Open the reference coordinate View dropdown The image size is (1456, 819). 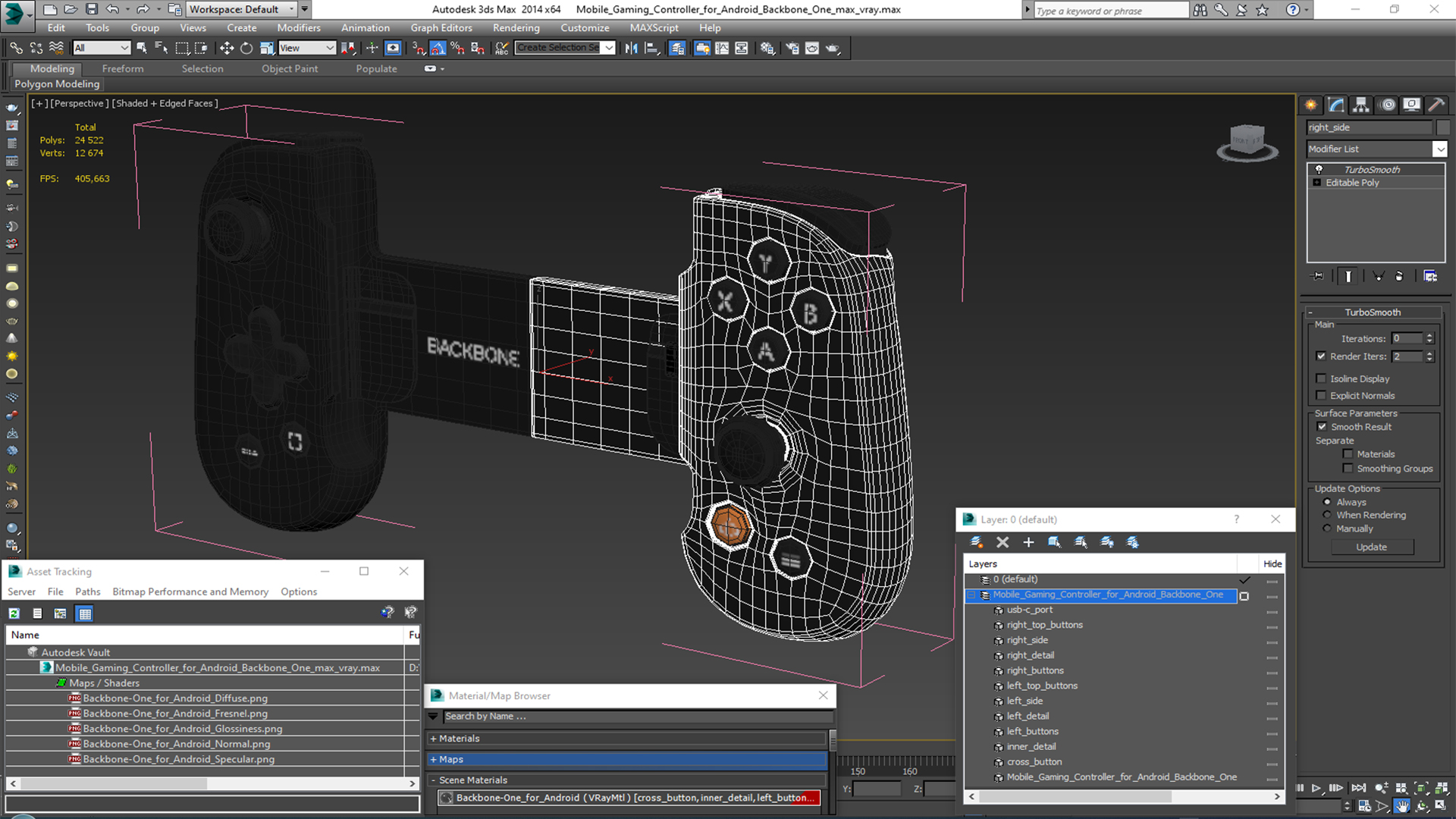pyautogui.click(x=307, y=48)
